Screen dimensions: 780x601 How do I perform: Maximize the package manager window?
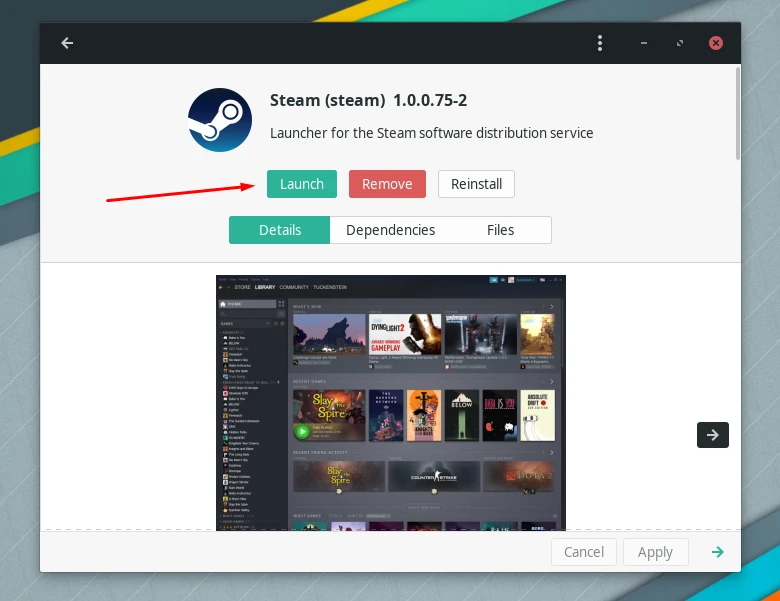tap(680, 43)
